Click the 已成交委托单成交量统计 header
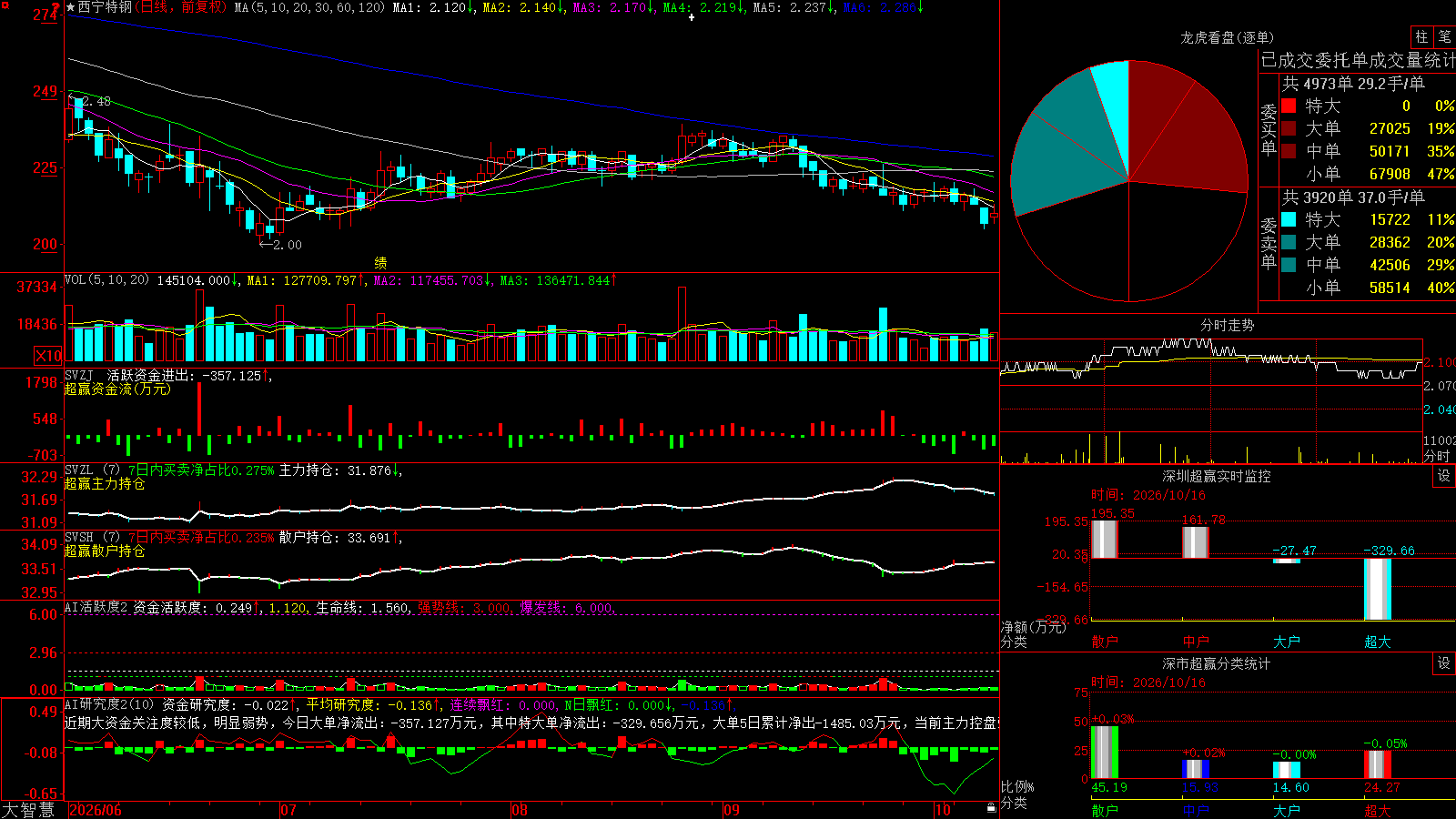This screenshot has width=1456, height=819. click(x=1358, y=61)
